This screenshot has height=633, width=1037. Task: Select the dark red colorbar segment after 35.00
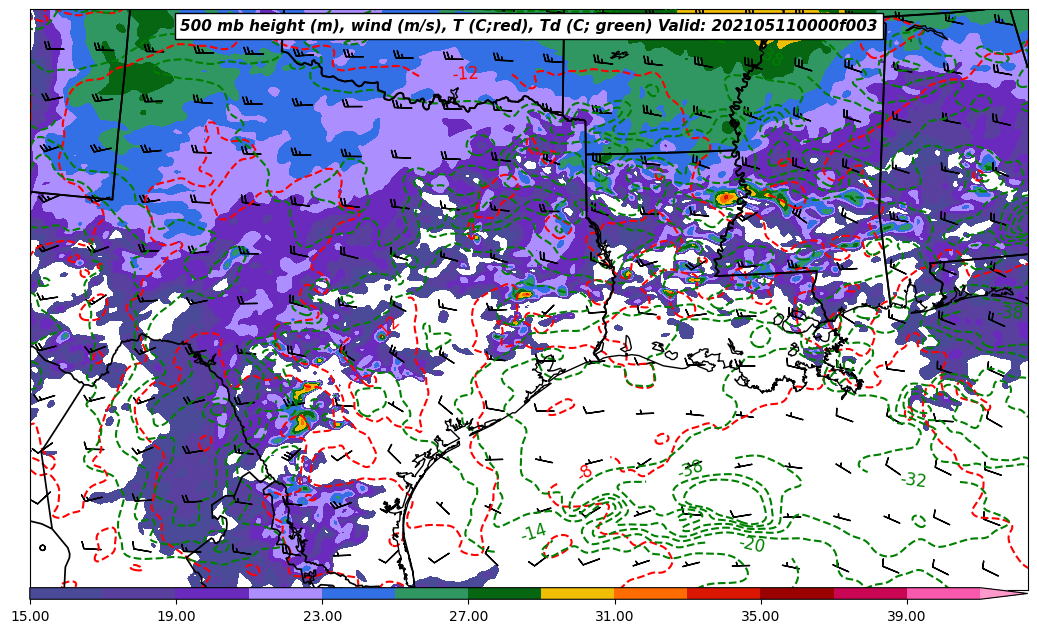(x=797, y=593)
